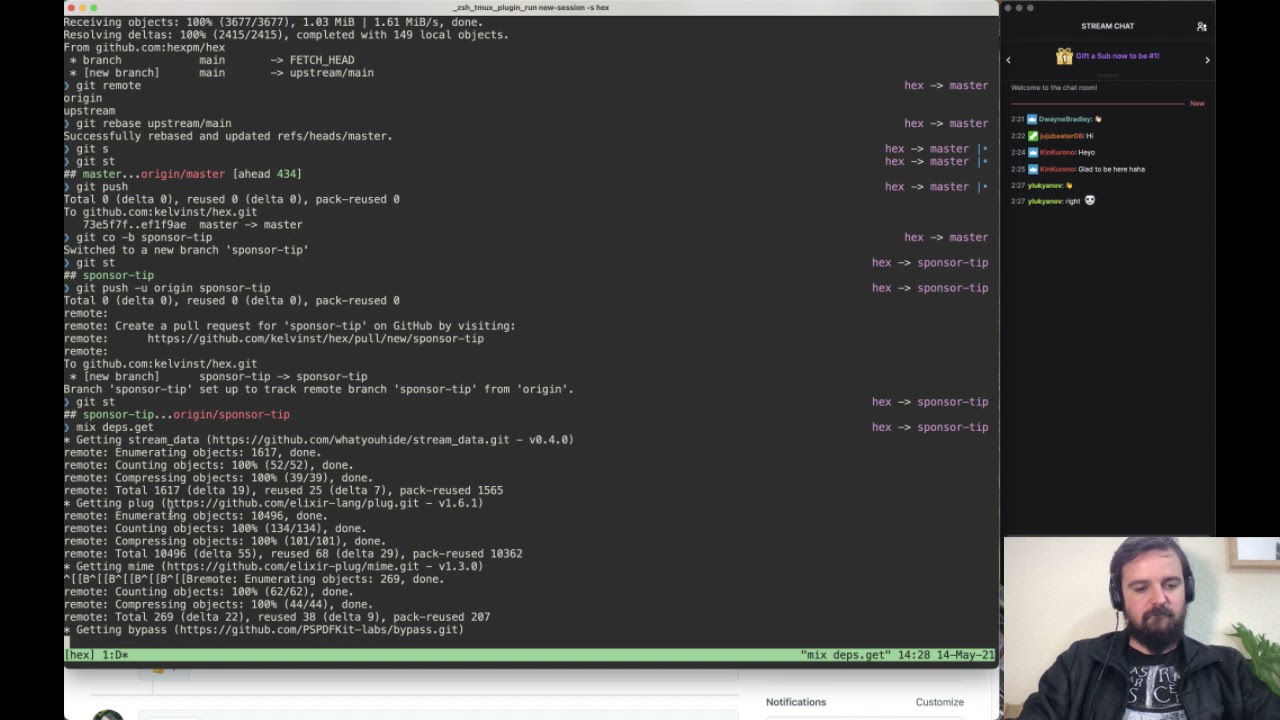Click the 'From github.com:hexpm/hex' line
This screenshot has width=1280, height=720.
click(144, 48)
